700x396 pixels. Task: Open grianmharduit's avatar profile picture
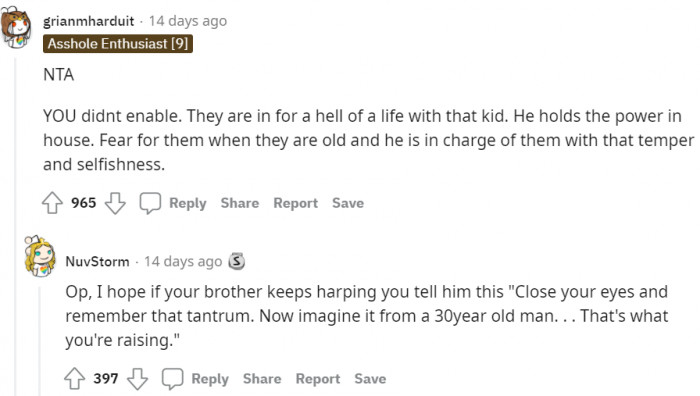(16, 27)
